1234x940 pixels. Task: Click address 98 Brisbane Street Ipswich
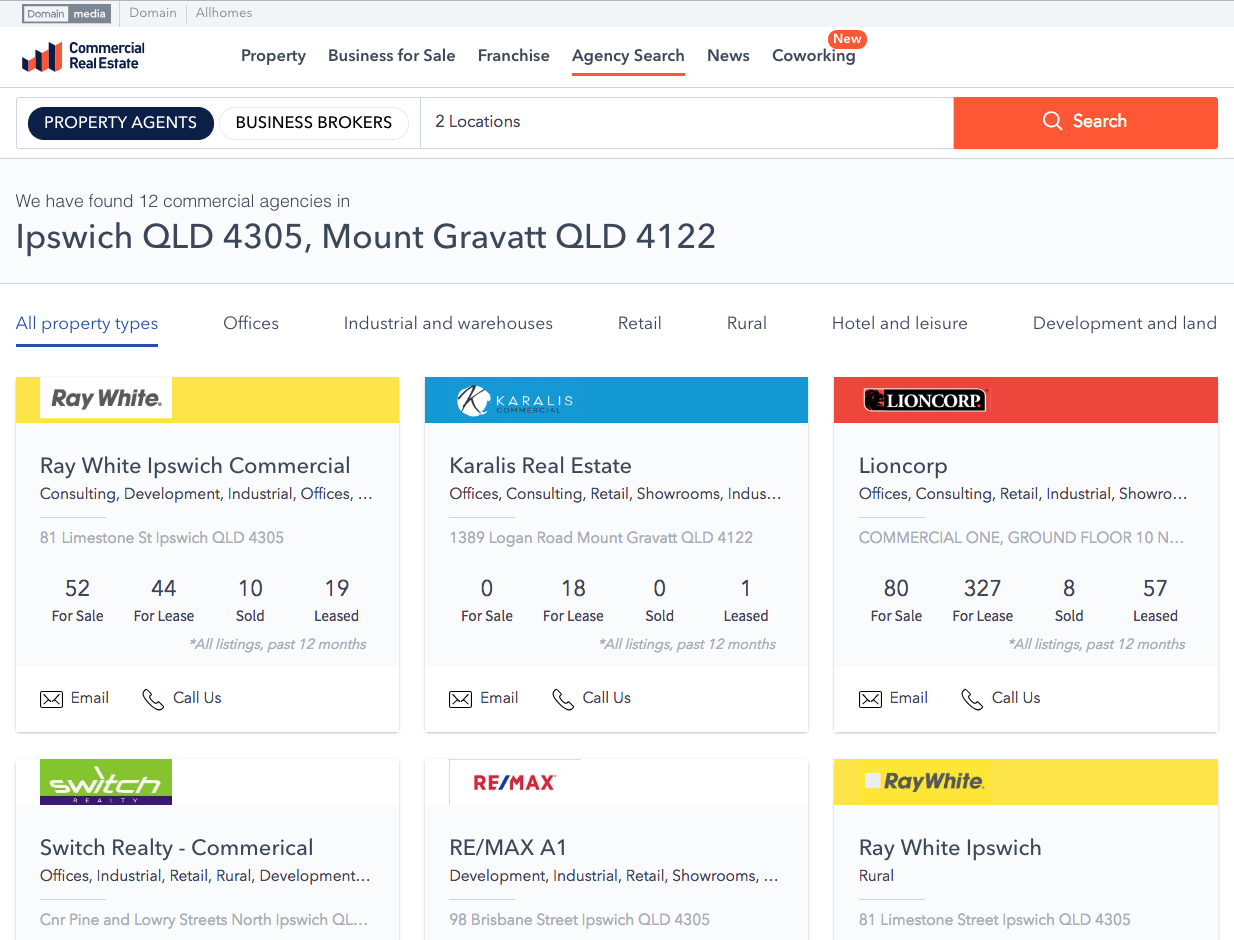580,919
